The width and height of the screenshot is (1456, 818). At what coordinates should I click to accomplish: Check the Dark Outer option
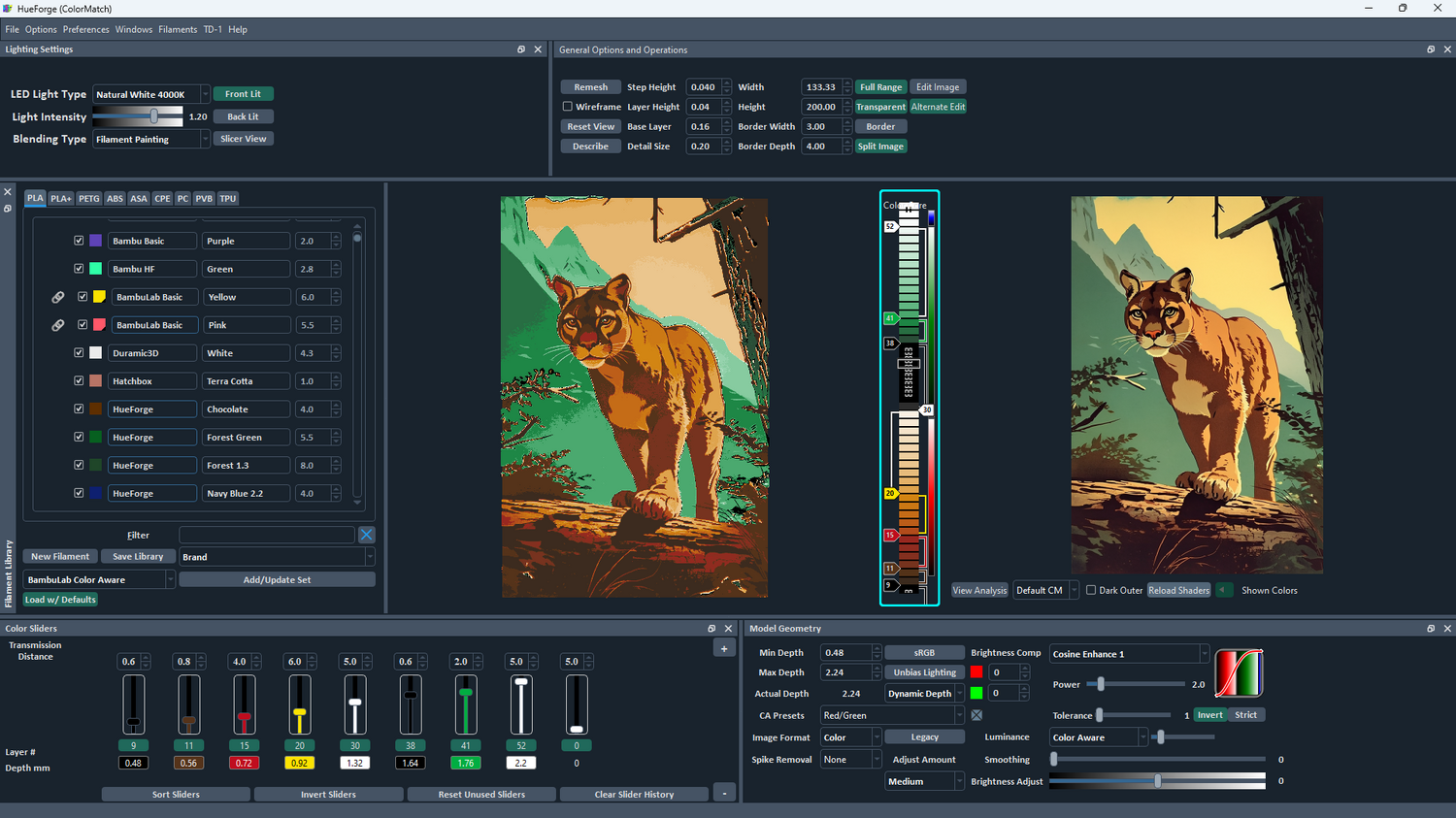1093,589
